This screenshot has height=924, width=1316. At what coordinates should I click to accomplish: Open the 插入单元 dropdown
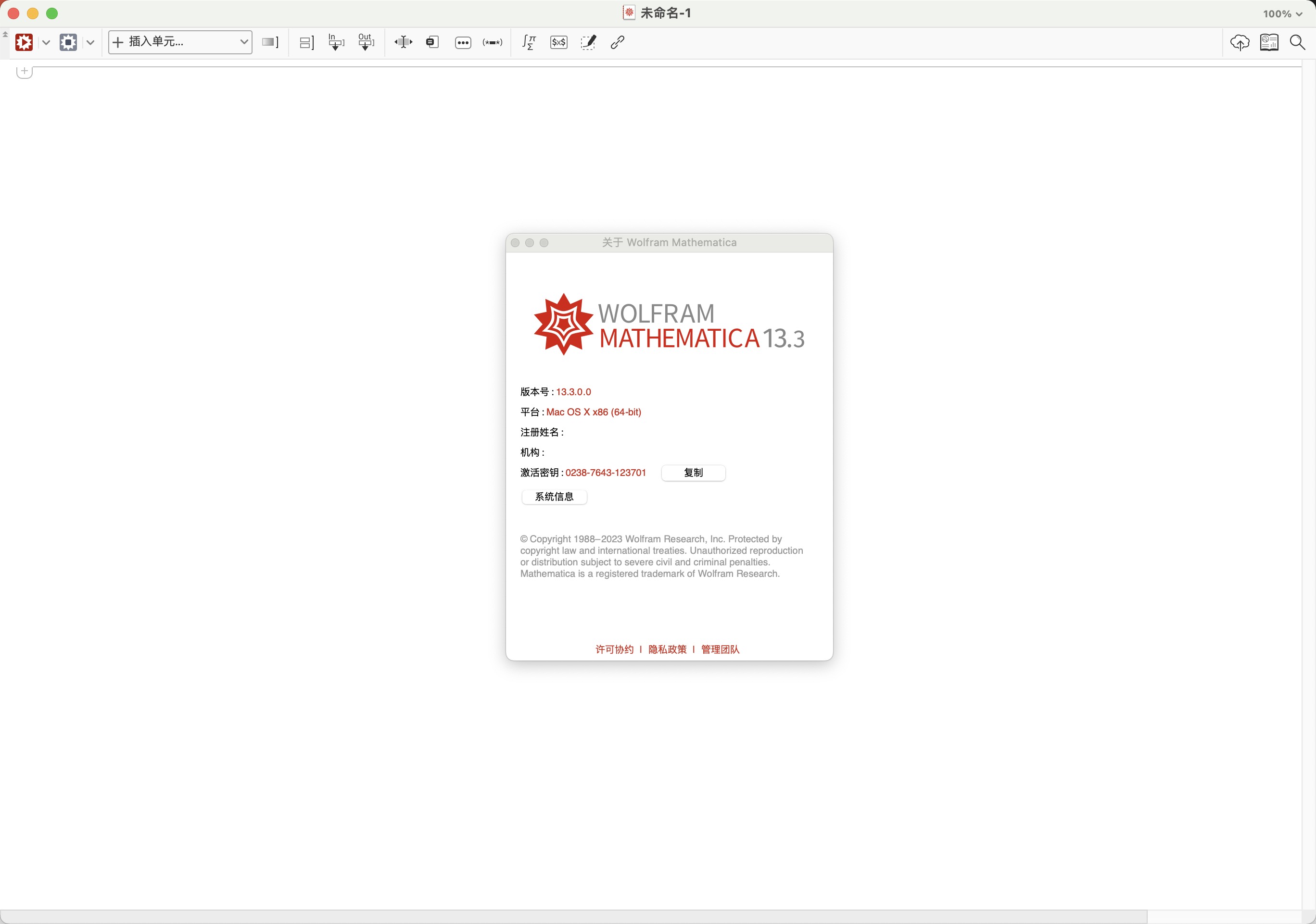click(180, 42)
